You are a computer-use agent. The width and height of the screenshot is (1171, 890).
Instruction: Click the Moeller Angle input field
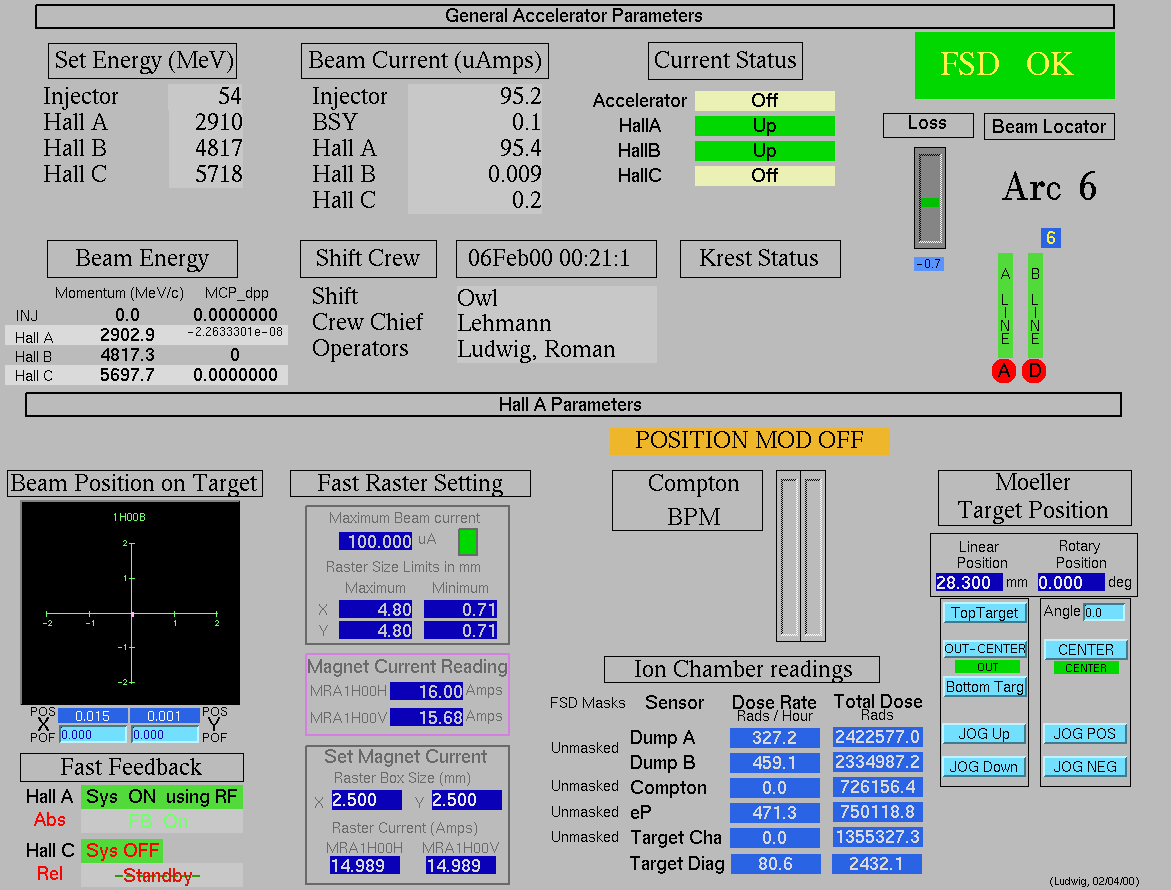(1103, 612)
